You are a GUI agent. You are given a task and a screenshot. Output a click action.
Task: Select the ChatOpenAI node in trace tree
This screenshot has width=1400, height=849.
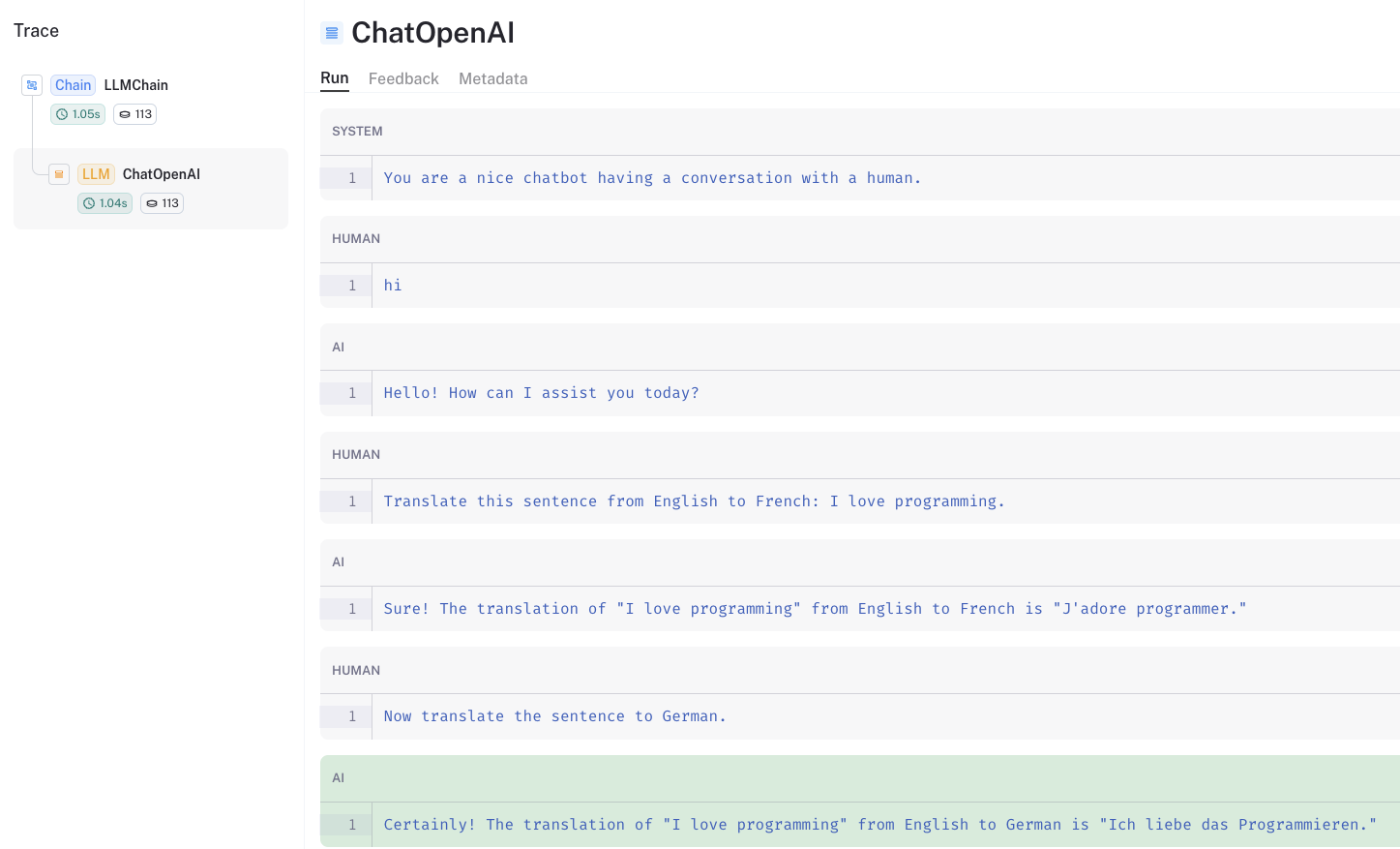tap(162, 174)
